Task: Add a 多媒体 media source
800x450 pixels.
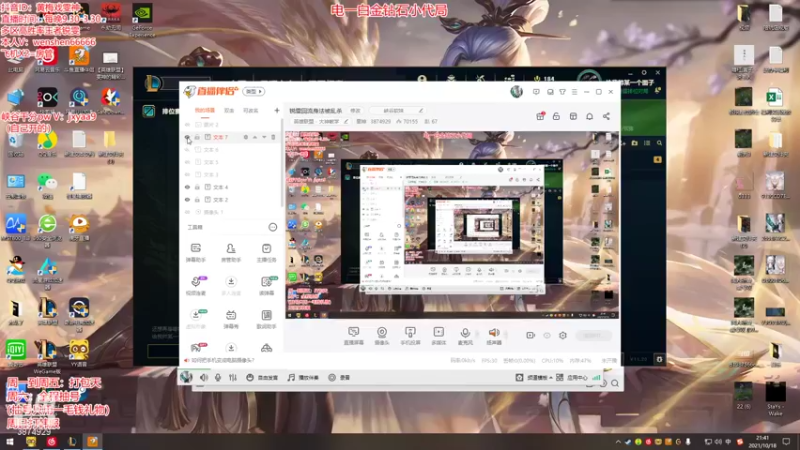Action: (438, 336)
